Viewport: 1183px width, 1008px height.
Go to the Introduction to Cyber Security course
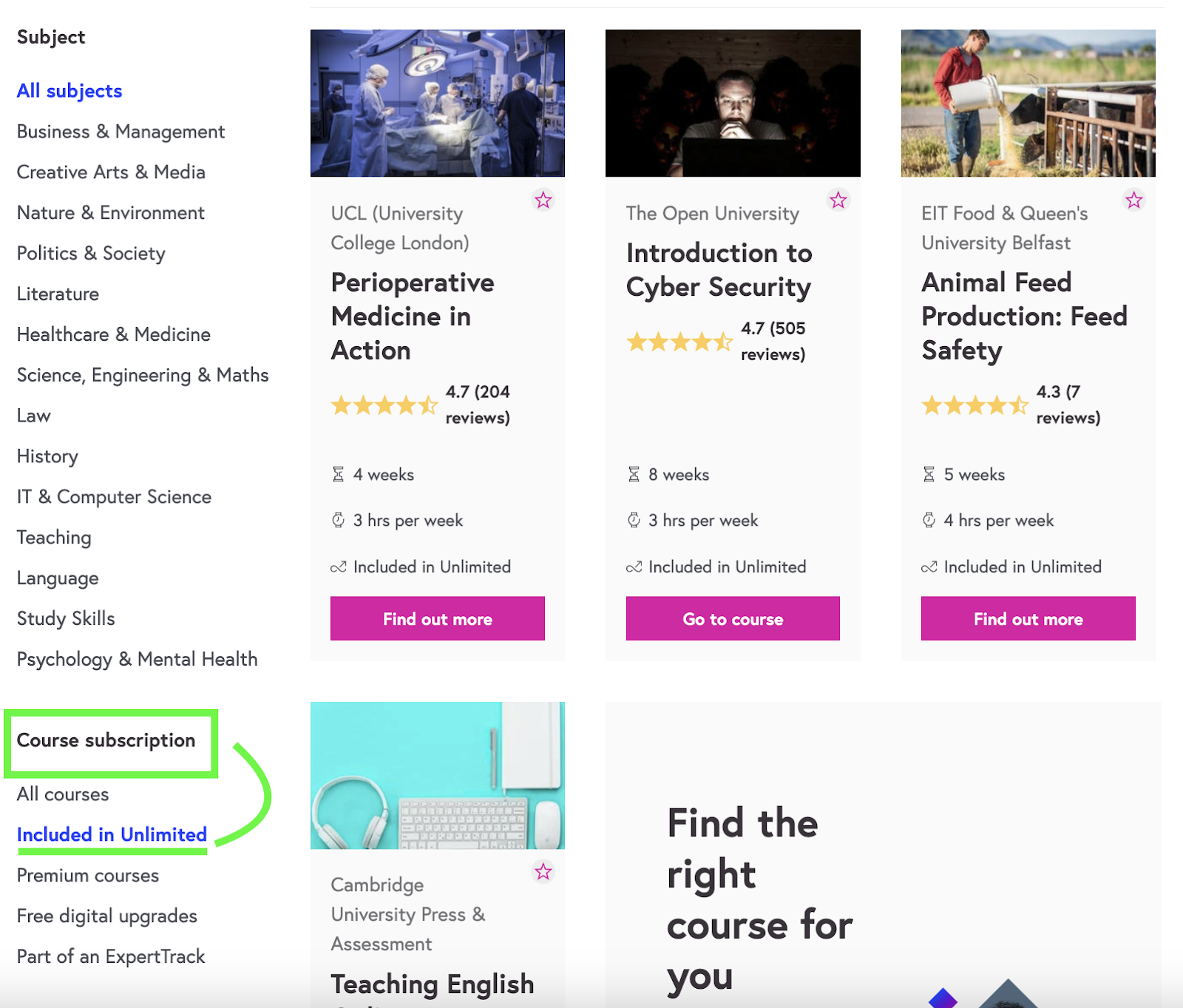click(732, 618)
